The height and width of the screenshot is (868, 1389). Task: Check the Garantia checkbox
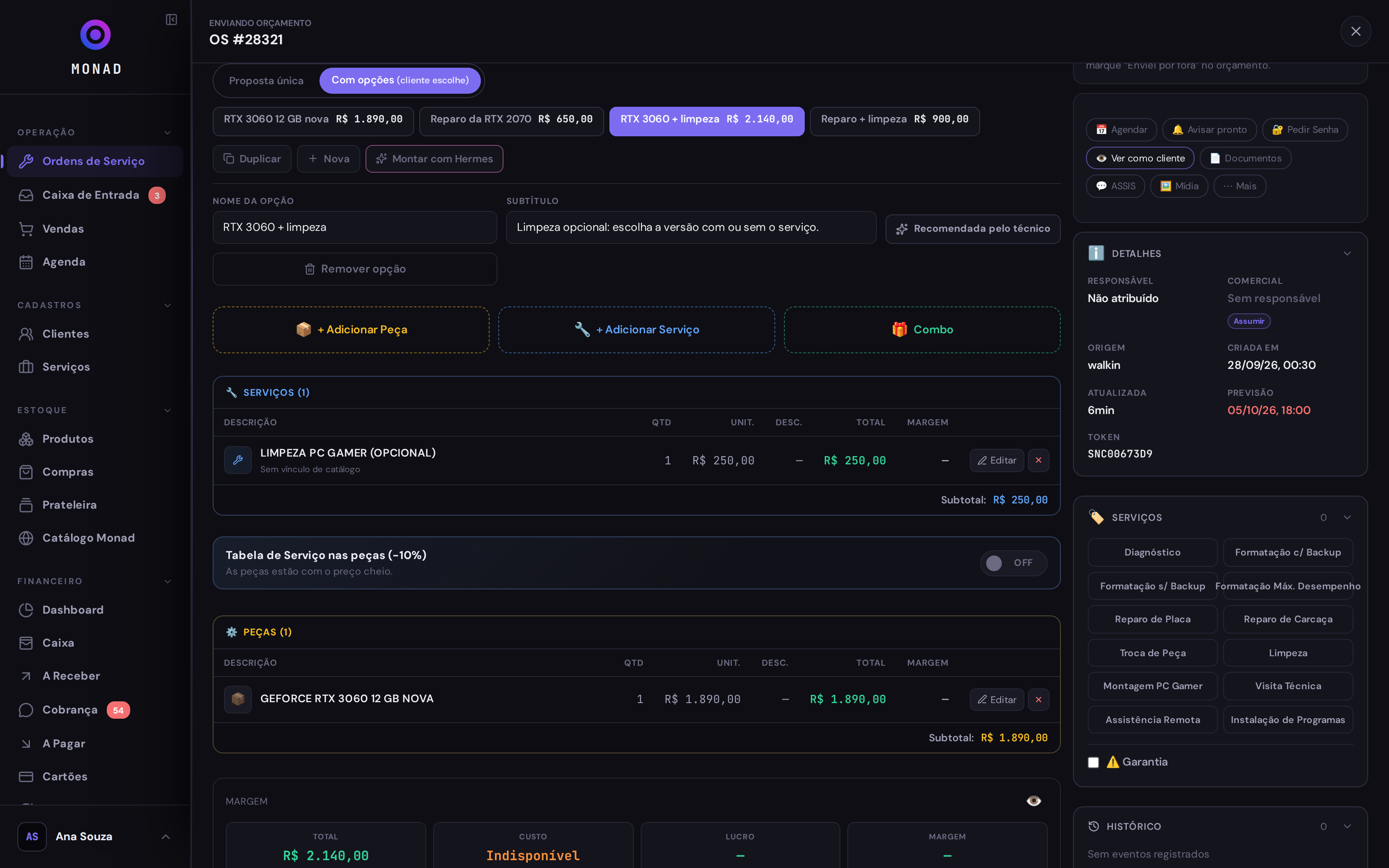(1093, 763)
